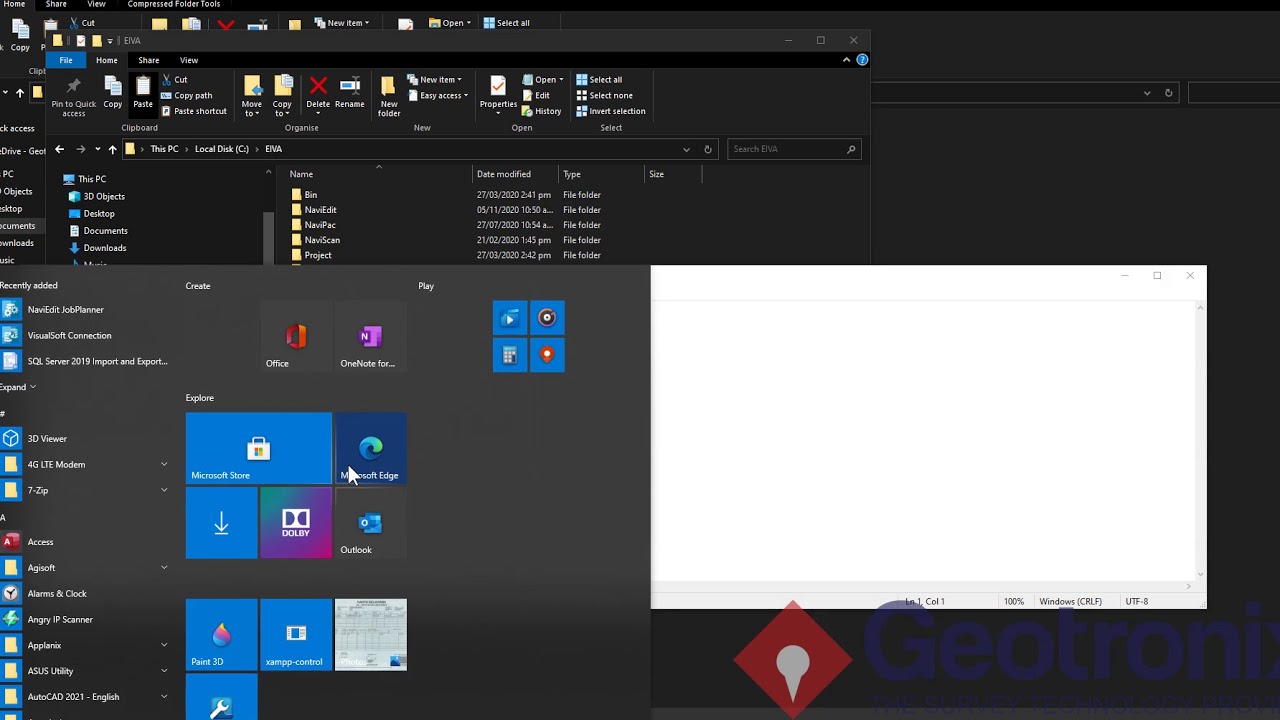Create a New folder from ribbon
This screenshot has height=720, width=1280.
click(389, 96)
